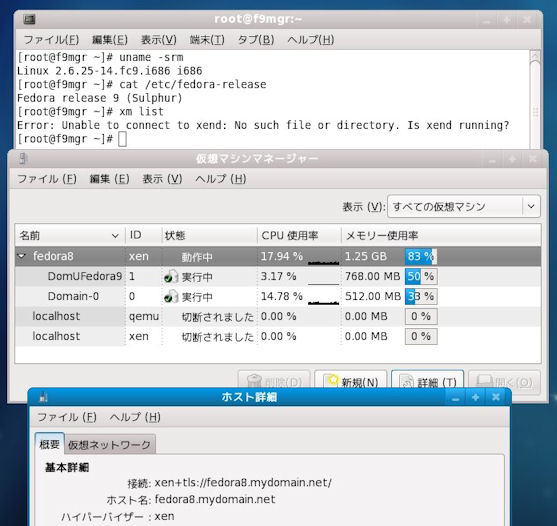Screen dimensions: 557x526
Task: Click the running status icon for Domain-0
Action: coord(171,296)
